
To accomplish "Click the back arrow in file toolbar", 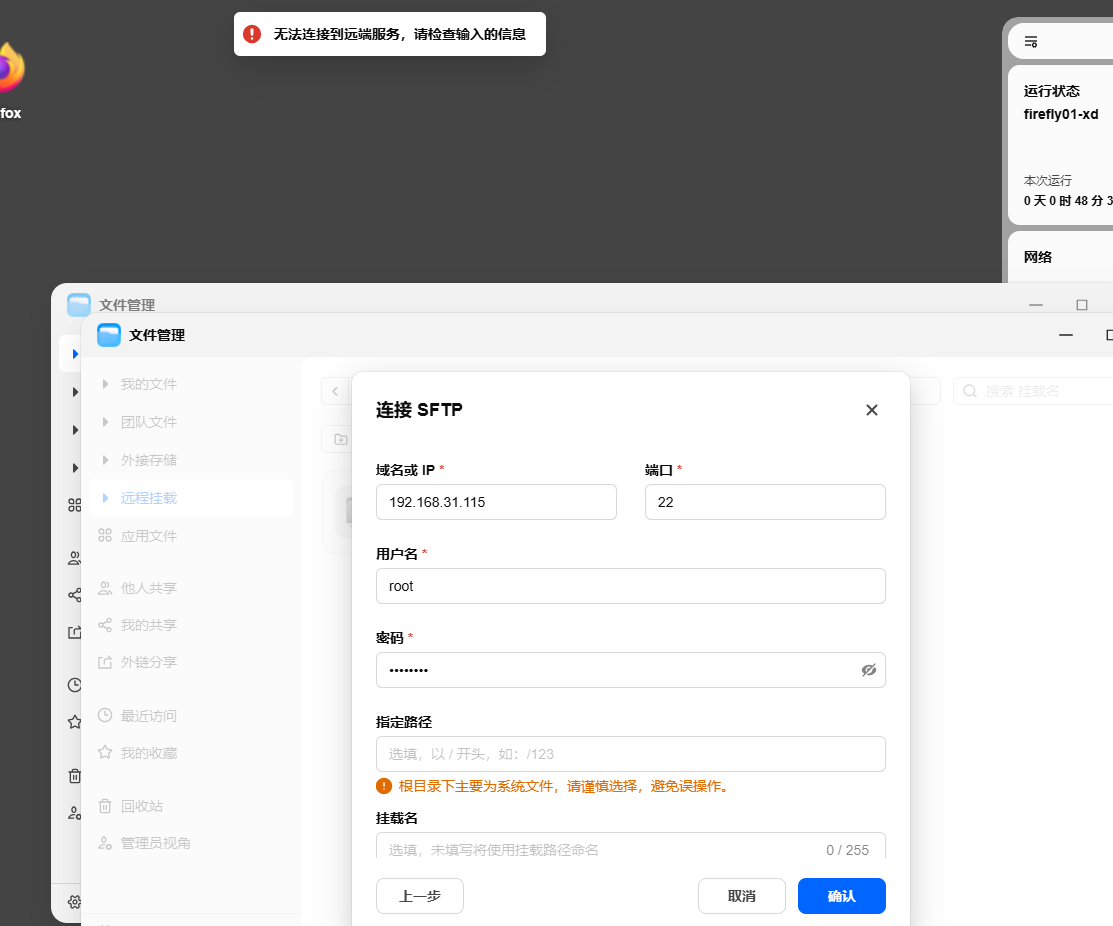I will (335, 391).
